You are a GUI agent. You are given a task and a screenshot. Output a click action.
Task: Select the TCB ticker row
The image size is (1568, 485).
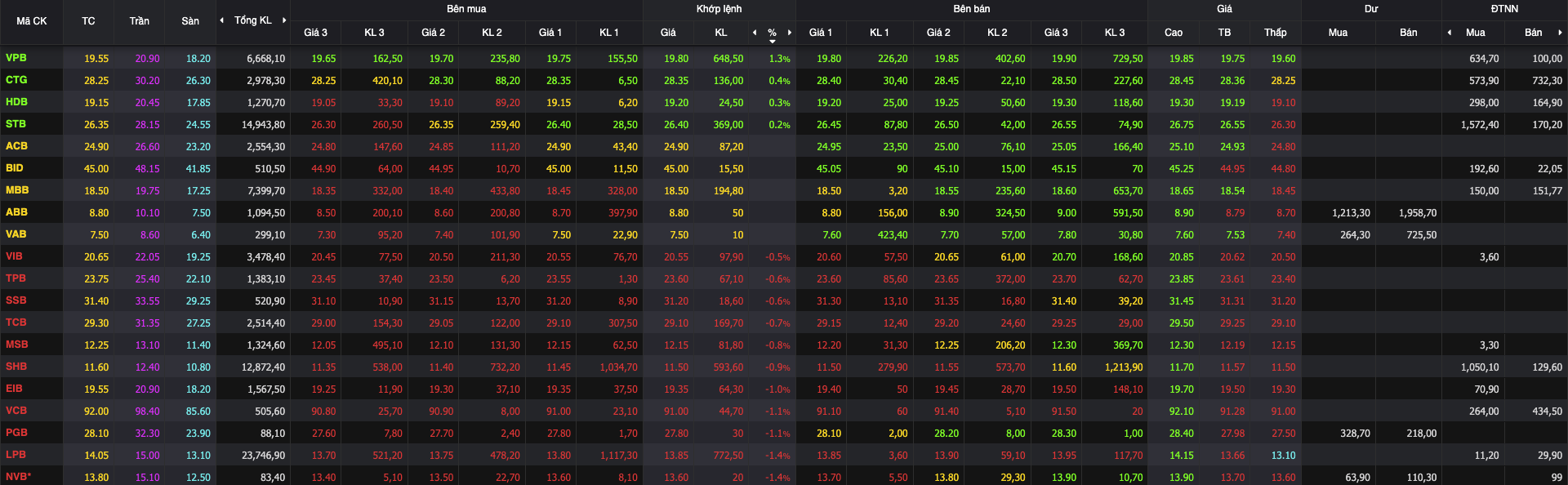point(784,323)
